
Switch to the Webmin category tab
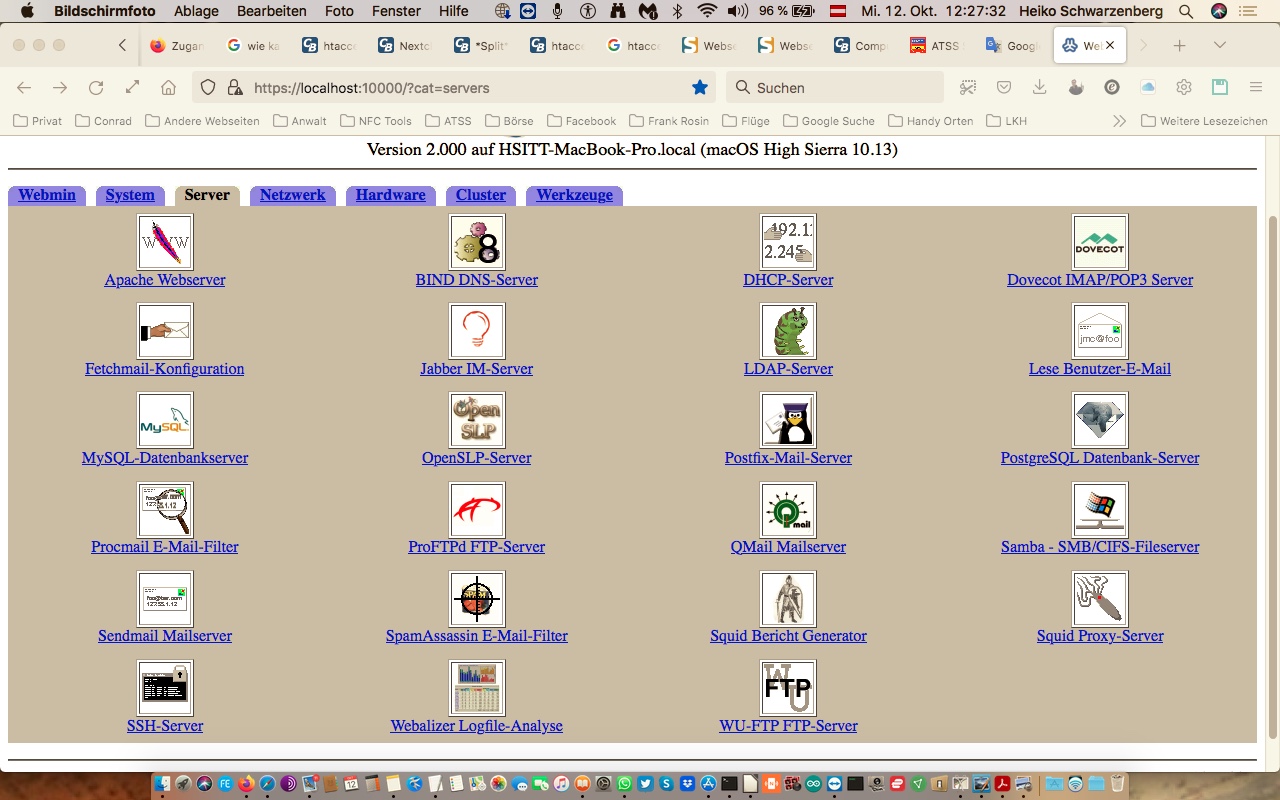tap(47, 195)
